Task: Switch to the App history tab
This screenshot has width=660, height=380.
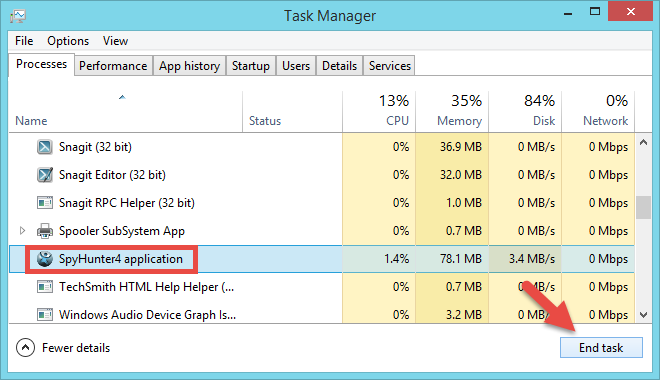Action: point(189,66)
